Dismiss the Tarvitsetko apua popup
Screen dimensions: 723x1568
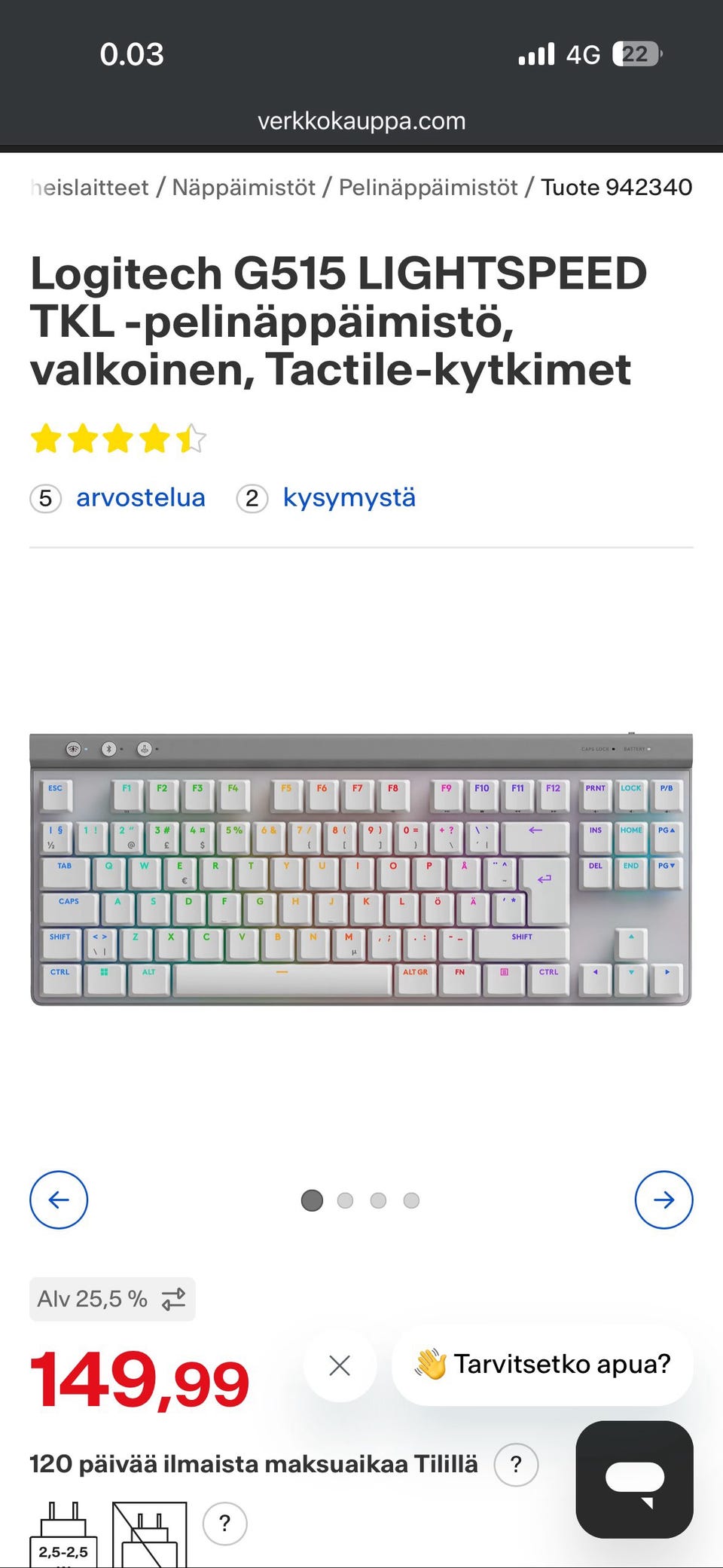tap(340, 1365)
